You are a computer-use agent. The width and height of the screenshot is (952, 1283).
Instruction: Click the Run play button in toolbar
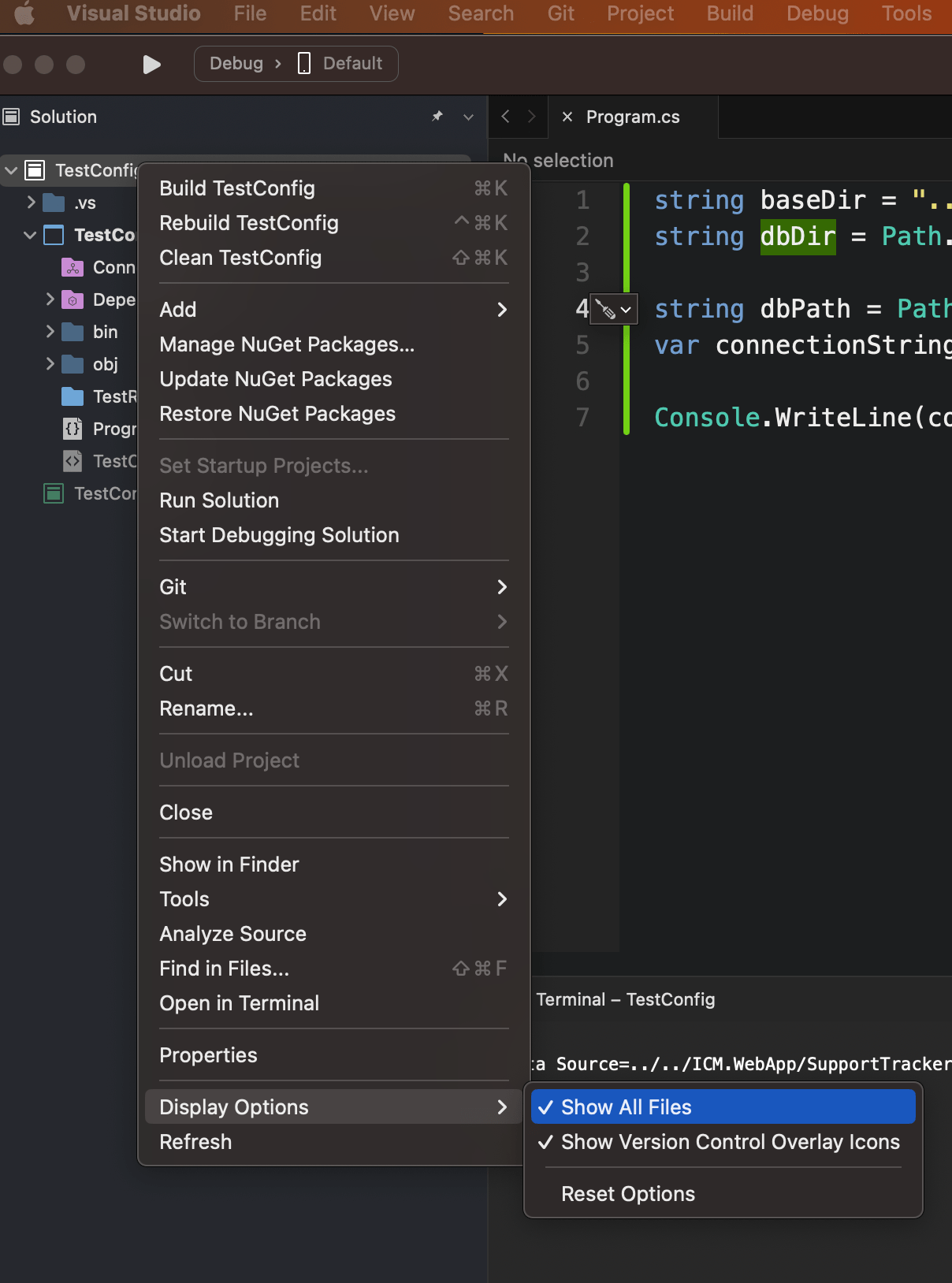point(152,64)
